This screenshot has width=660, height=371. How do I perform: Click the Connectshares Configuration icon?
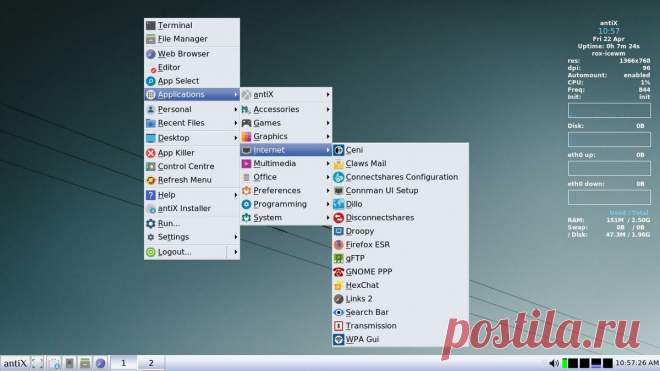coord(338,177)
